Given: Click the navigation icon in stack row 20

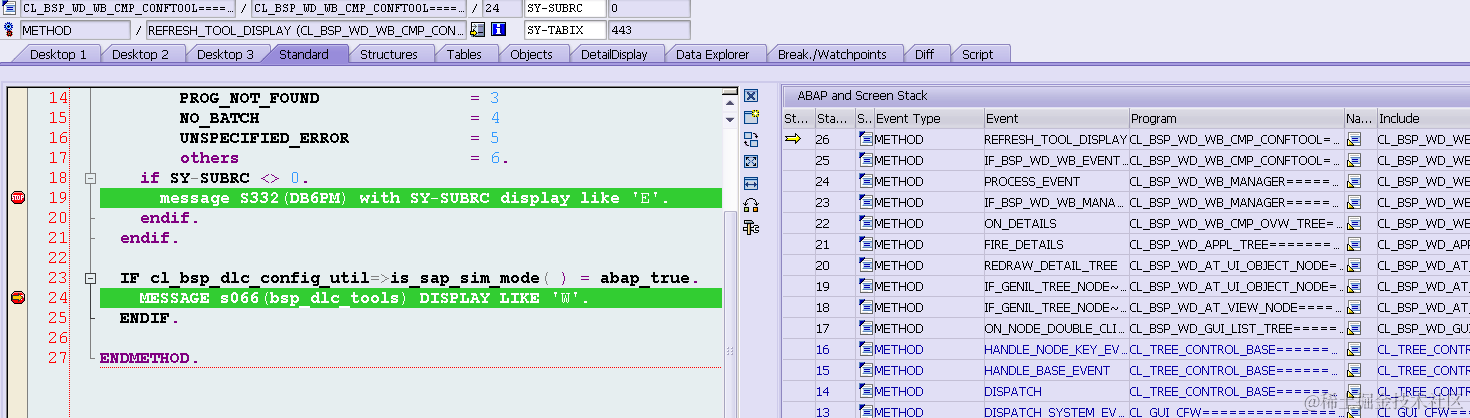Looking at the screenshot, I should 1354,265.
